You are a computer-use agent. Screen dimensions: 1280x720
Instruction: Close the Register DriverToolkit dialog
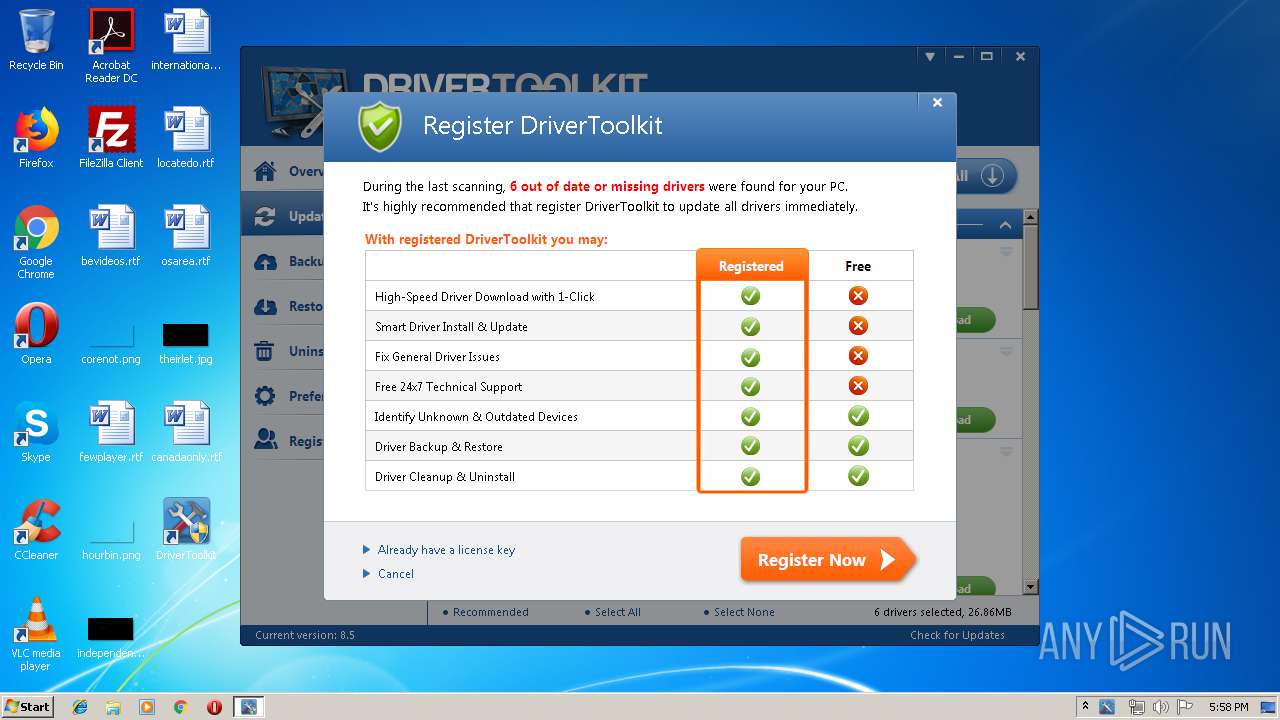click(x=937, y=102)
